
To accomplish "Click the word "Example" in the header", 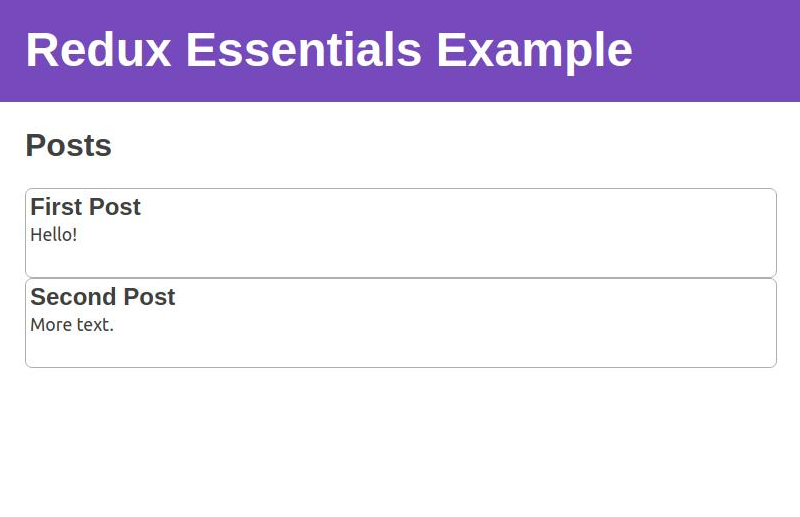I will pyautogui.click(x=534, y=50).
